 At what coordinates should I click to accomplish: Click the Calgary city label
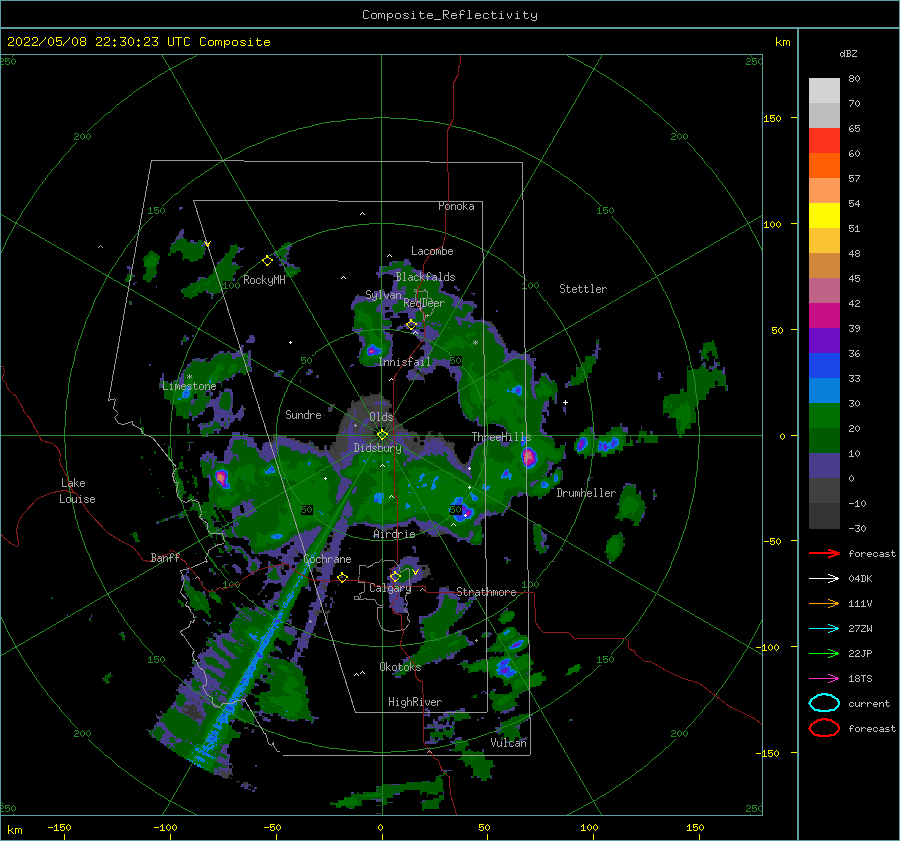pyautogui.click(x=390, y=588)
